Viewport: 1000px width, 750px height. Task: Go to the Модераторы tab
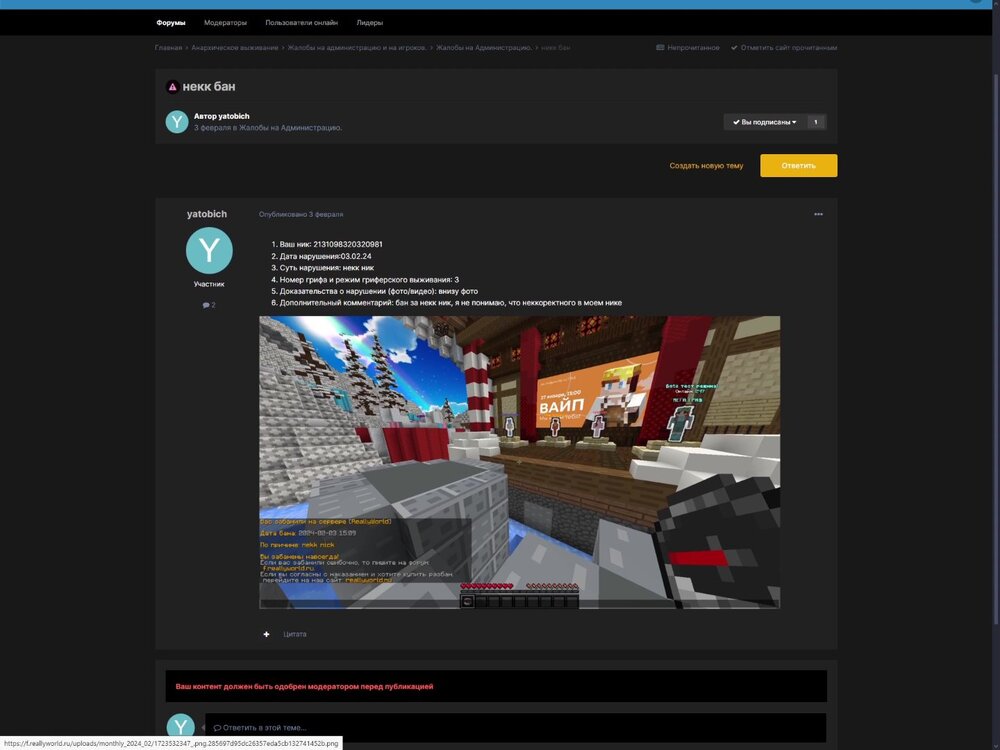click(x=225, y=23)
